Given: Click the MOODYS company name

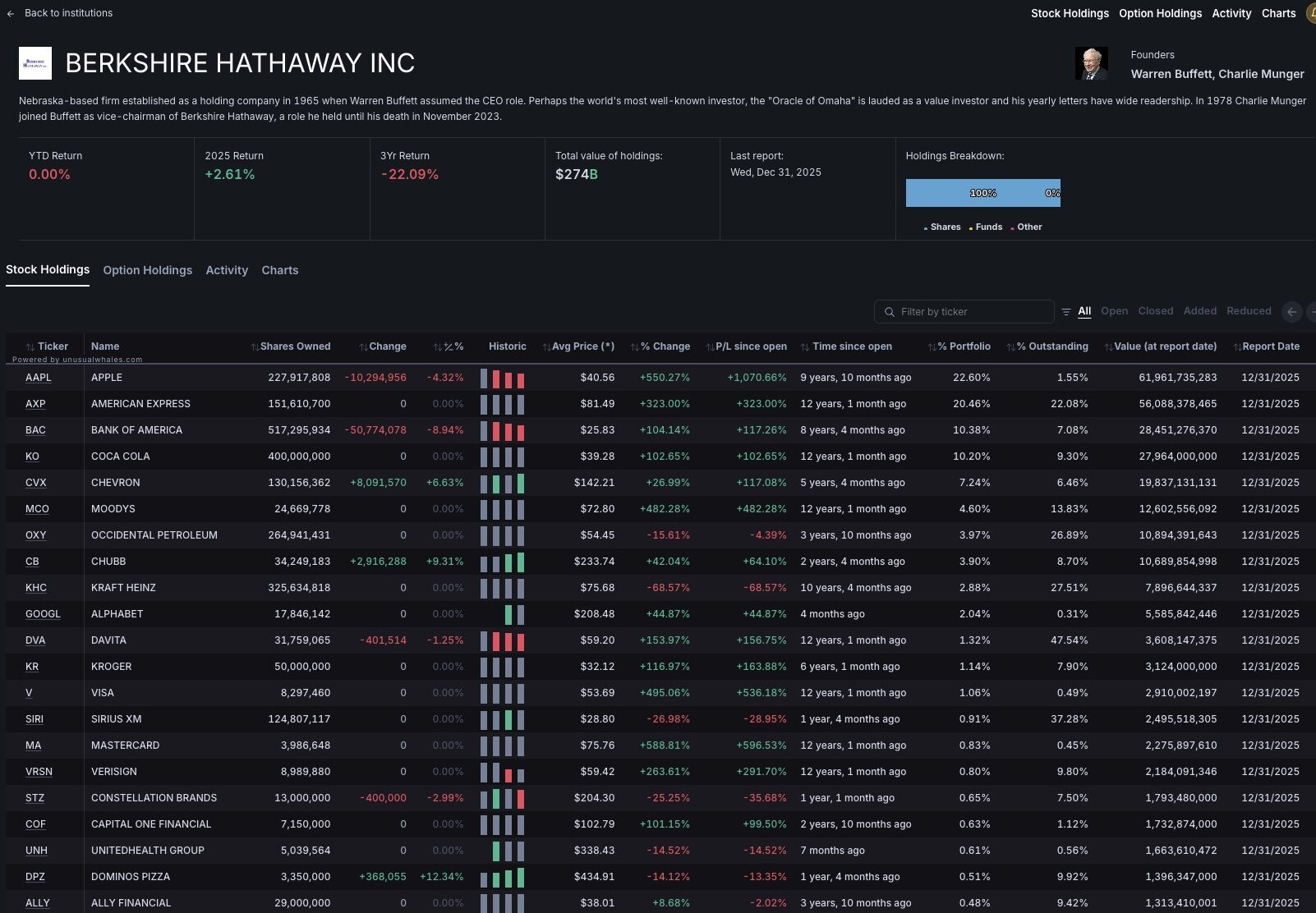Looking at the screenshot, I should pyautogui.click(x=113, y=509).
